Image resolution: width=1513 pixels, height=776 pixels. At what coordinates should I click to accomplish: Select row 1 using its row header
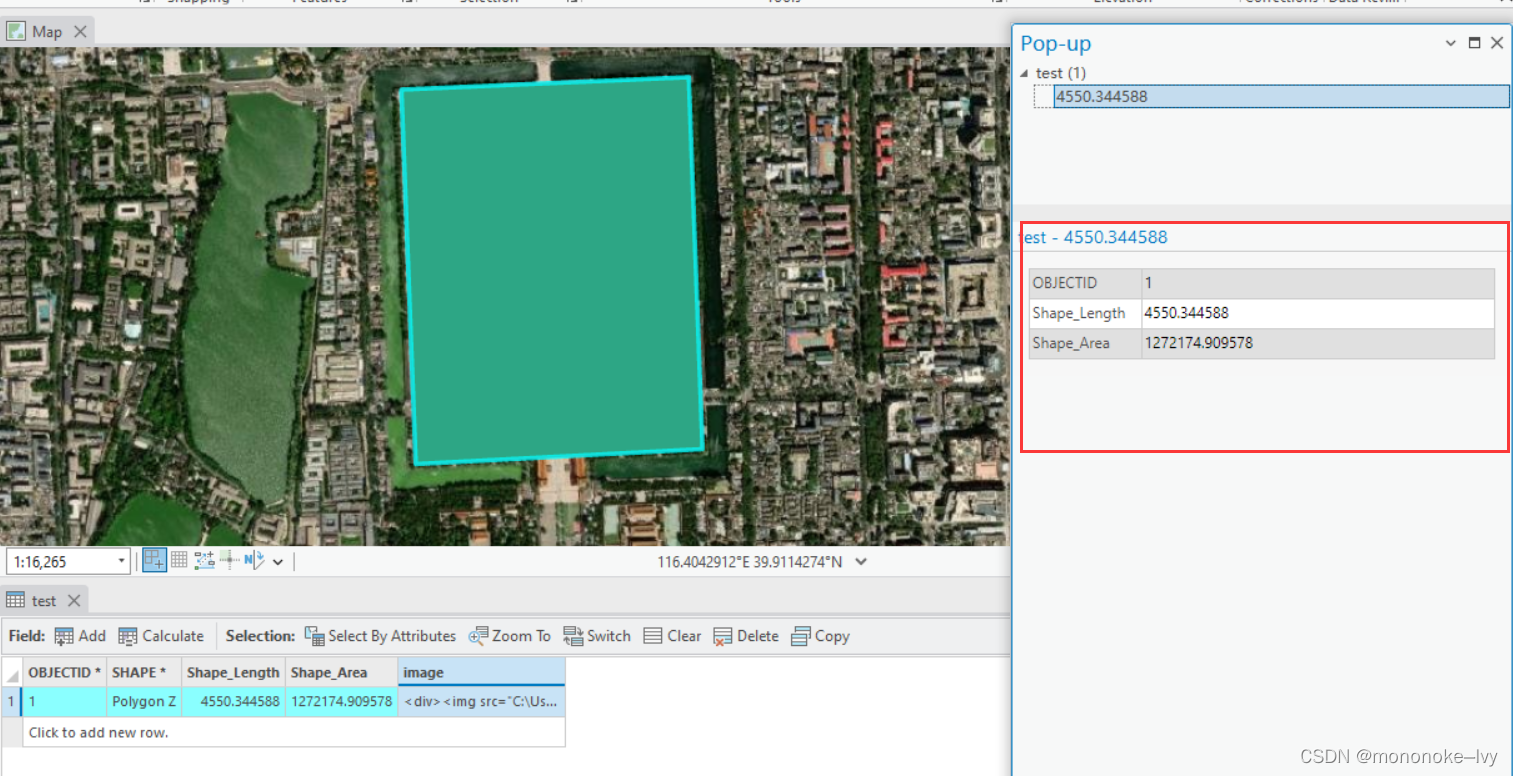point(11,702)
